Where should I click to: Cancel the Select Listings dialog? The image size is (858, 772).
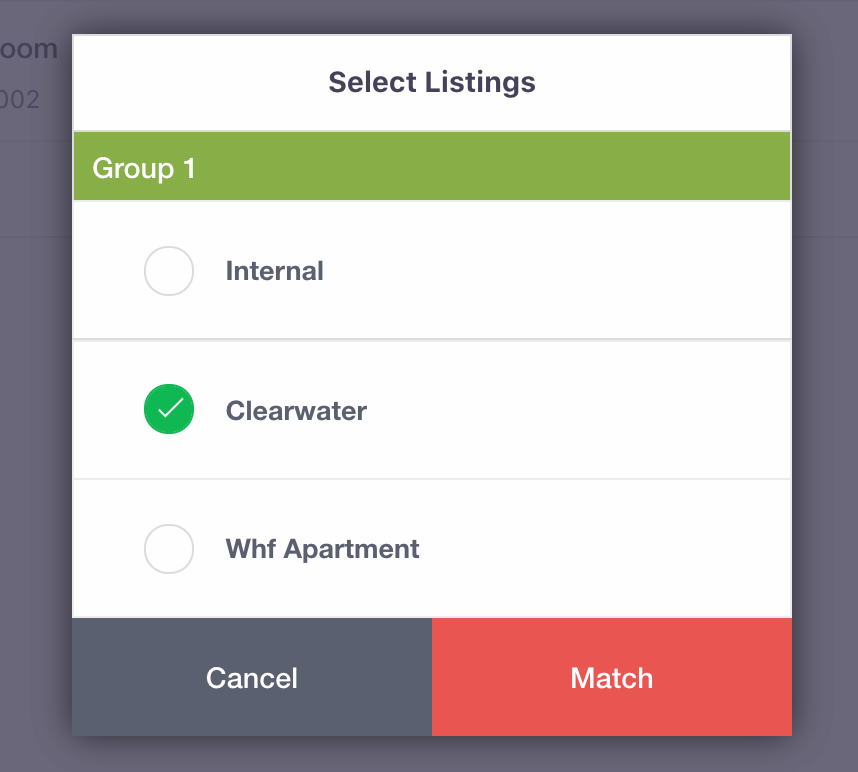coord(252,677)
